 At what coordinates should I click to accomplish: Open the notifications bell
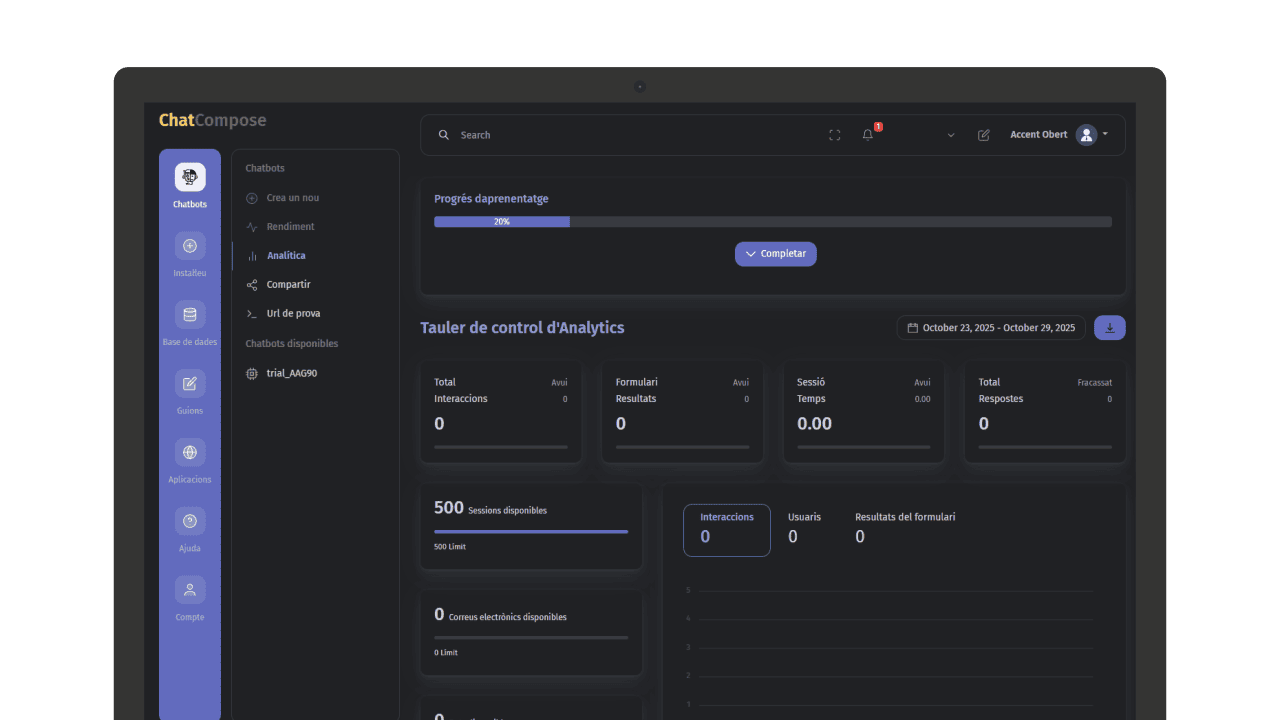(x=868, y=135)
